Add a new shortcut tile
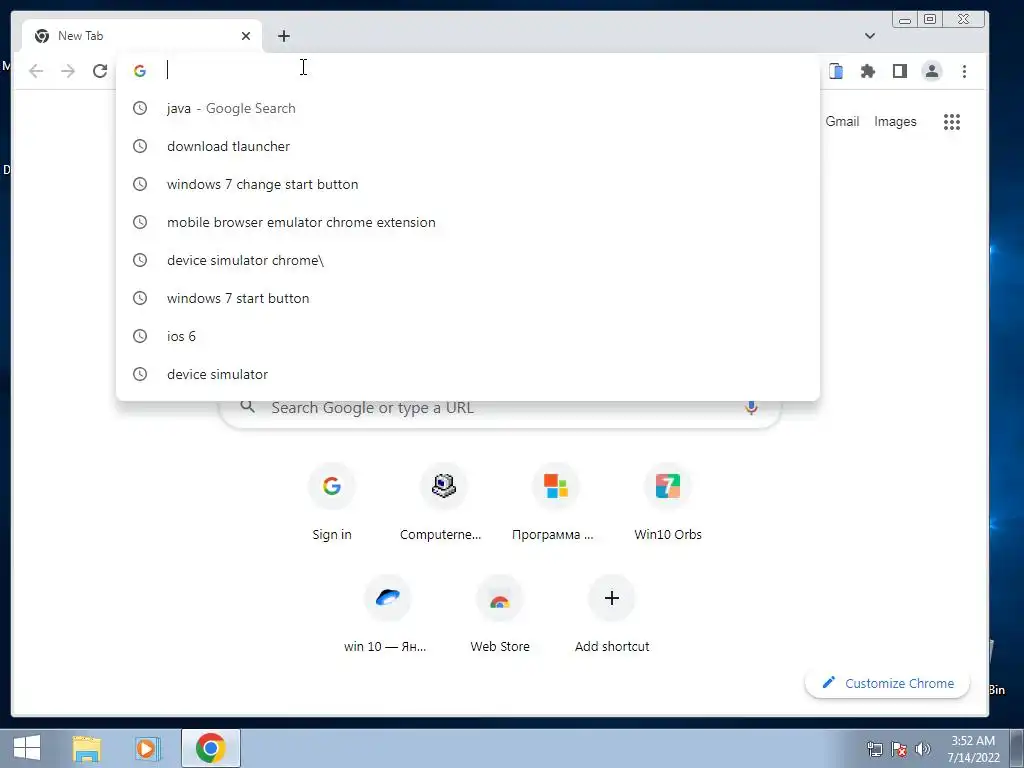 click(612, 615)
